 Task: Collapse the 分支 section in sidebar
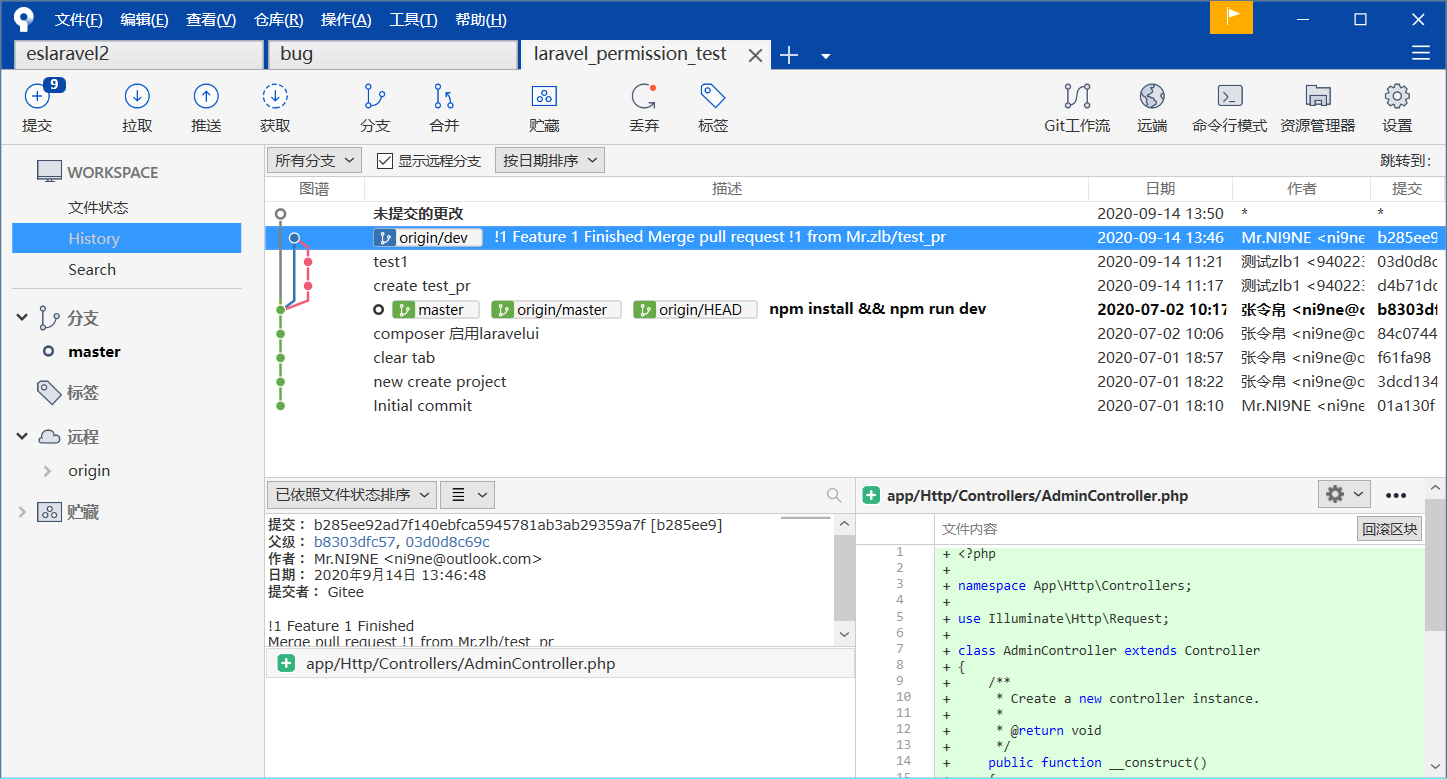[x=22, y=318]
